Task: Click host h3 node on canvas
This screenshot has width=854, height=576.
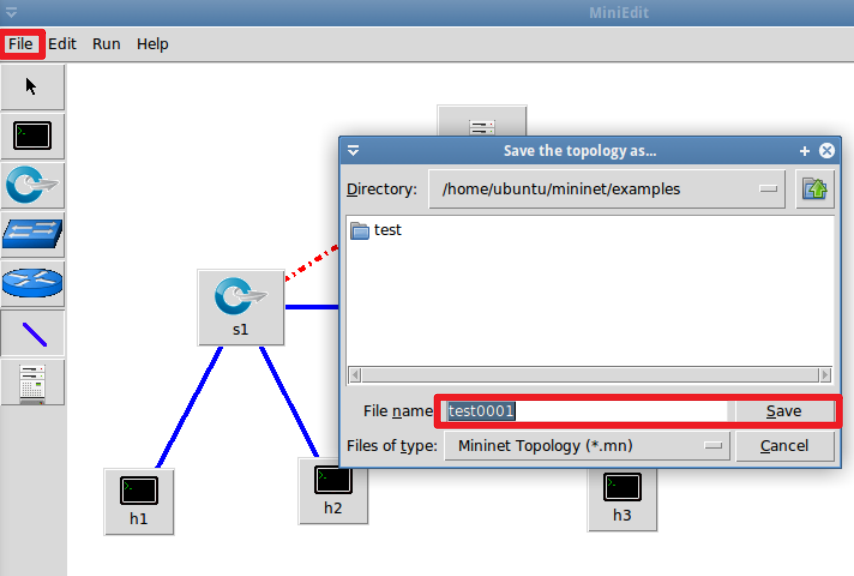Action: pyautogui.click(x=622, y=500)
